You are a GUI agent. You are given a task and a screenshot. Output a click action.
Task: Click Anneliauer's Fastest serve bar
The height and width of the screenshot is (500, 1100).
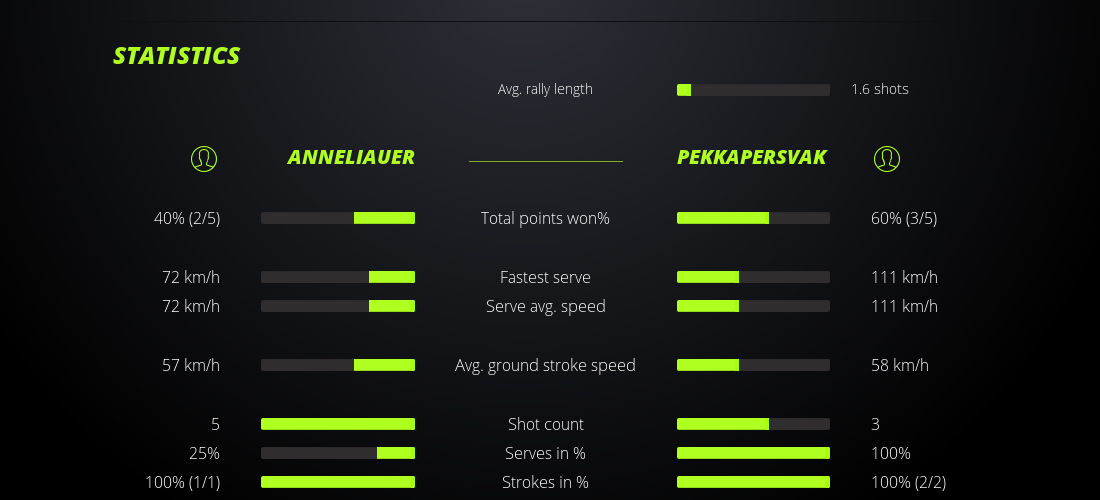[338, 277]
